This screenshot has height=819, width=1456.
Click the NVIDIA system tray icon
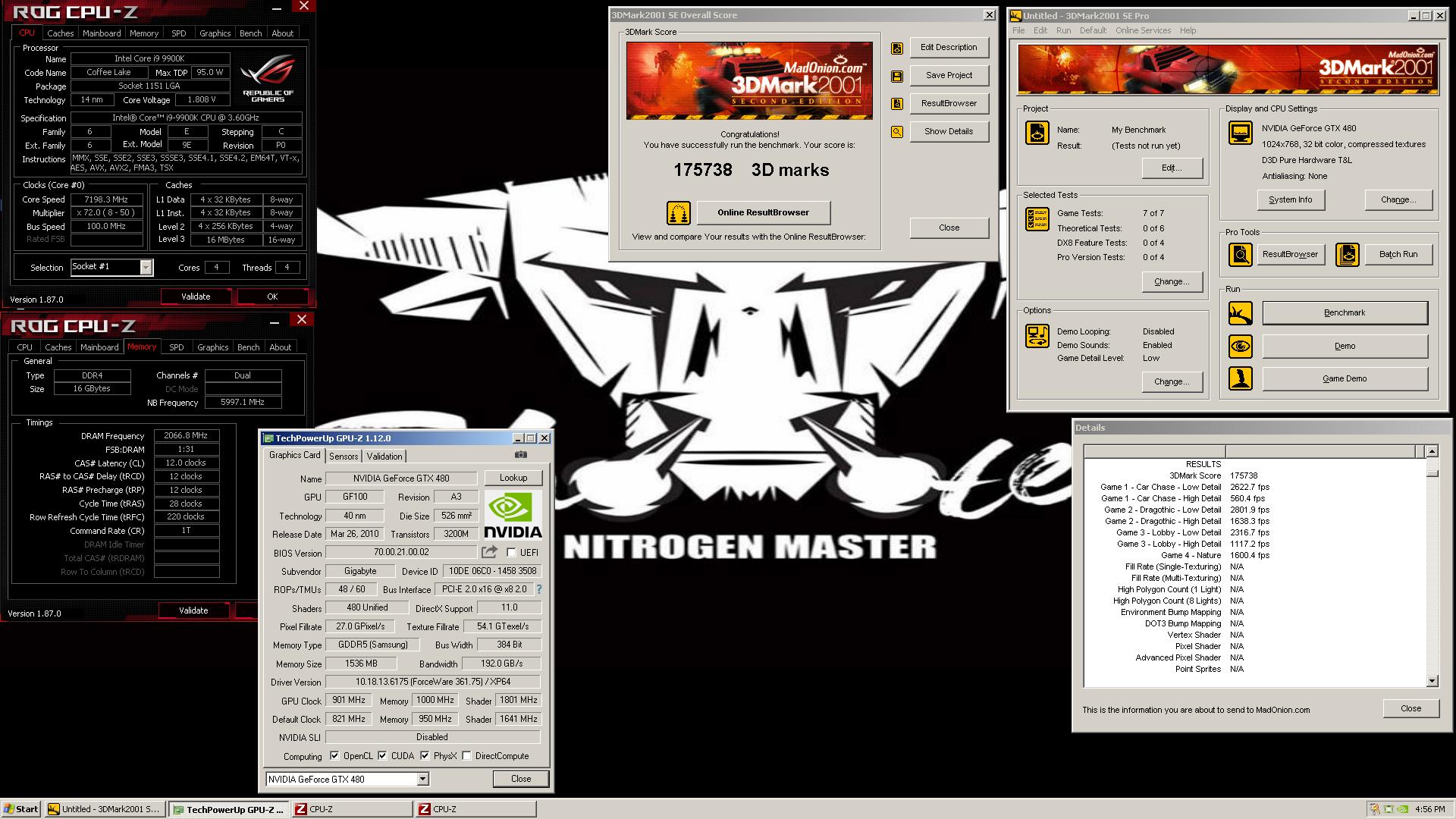tap(1403, 809)
